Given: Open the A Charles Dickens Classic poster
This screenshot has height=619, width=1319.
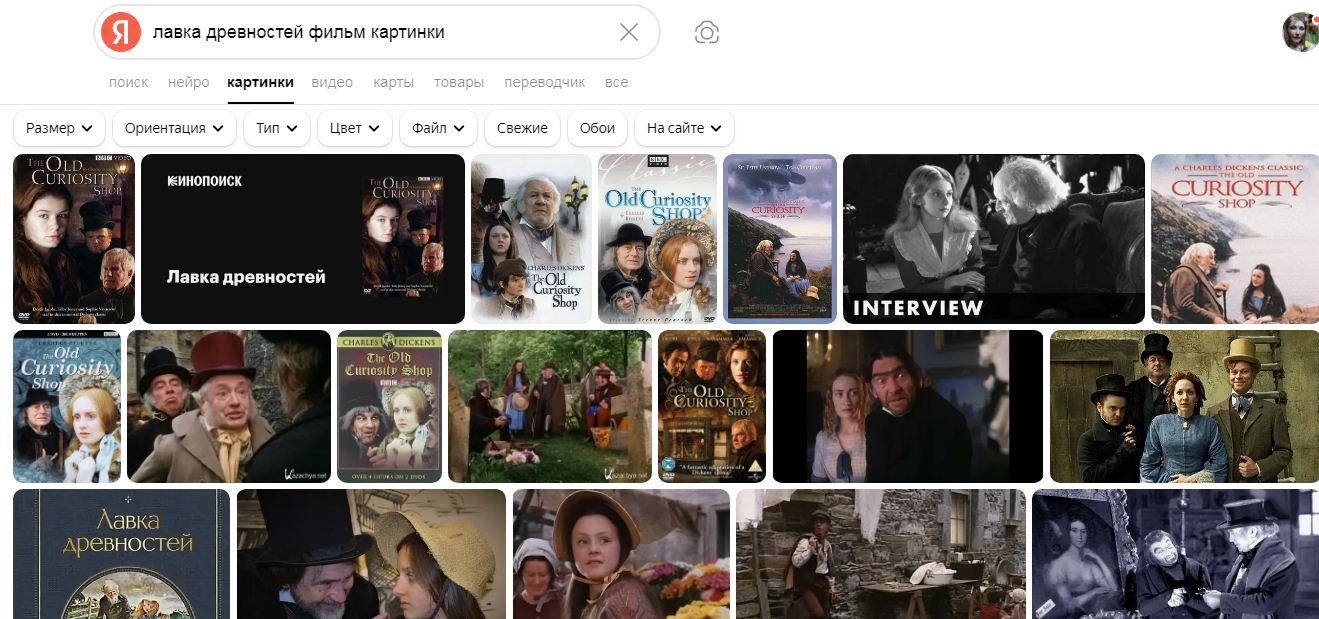Looking at the screenshot, I should point(1235,238).
